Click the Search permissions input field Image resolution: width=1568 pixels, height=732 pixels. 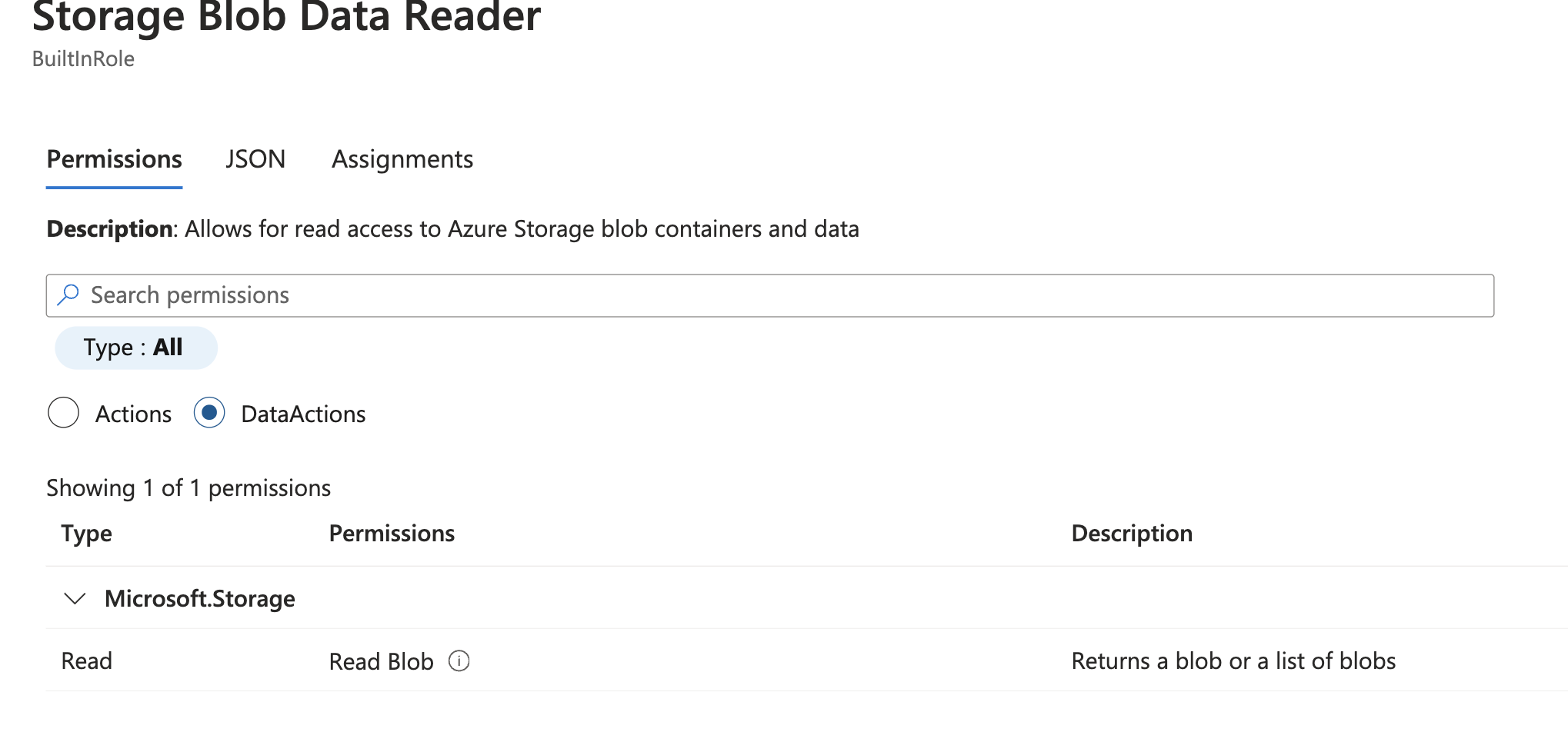[x=462, y=294]
